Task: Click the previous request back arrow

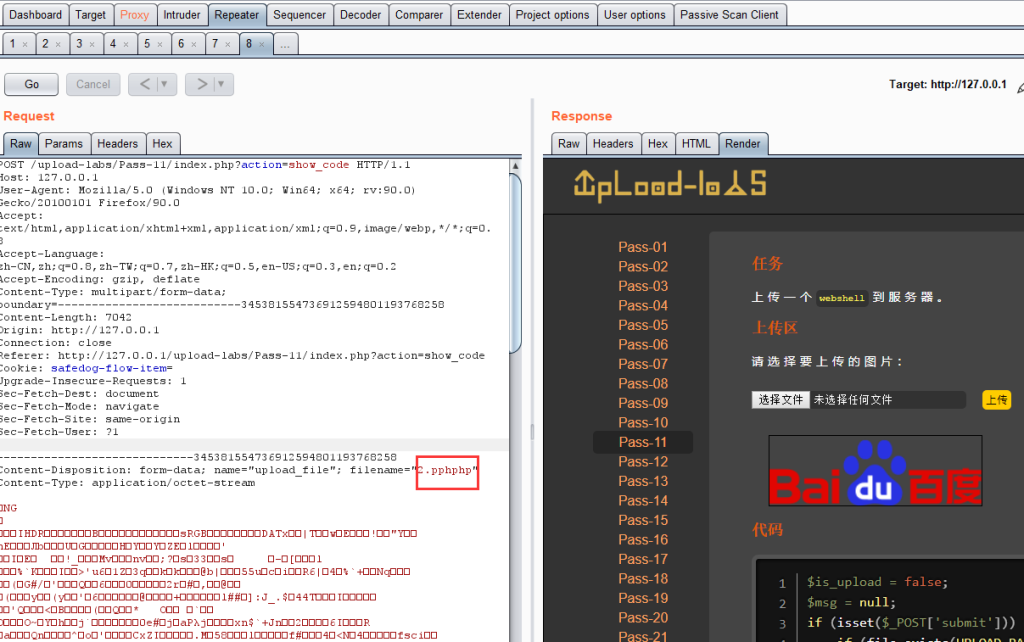Action: pos(144,84)
